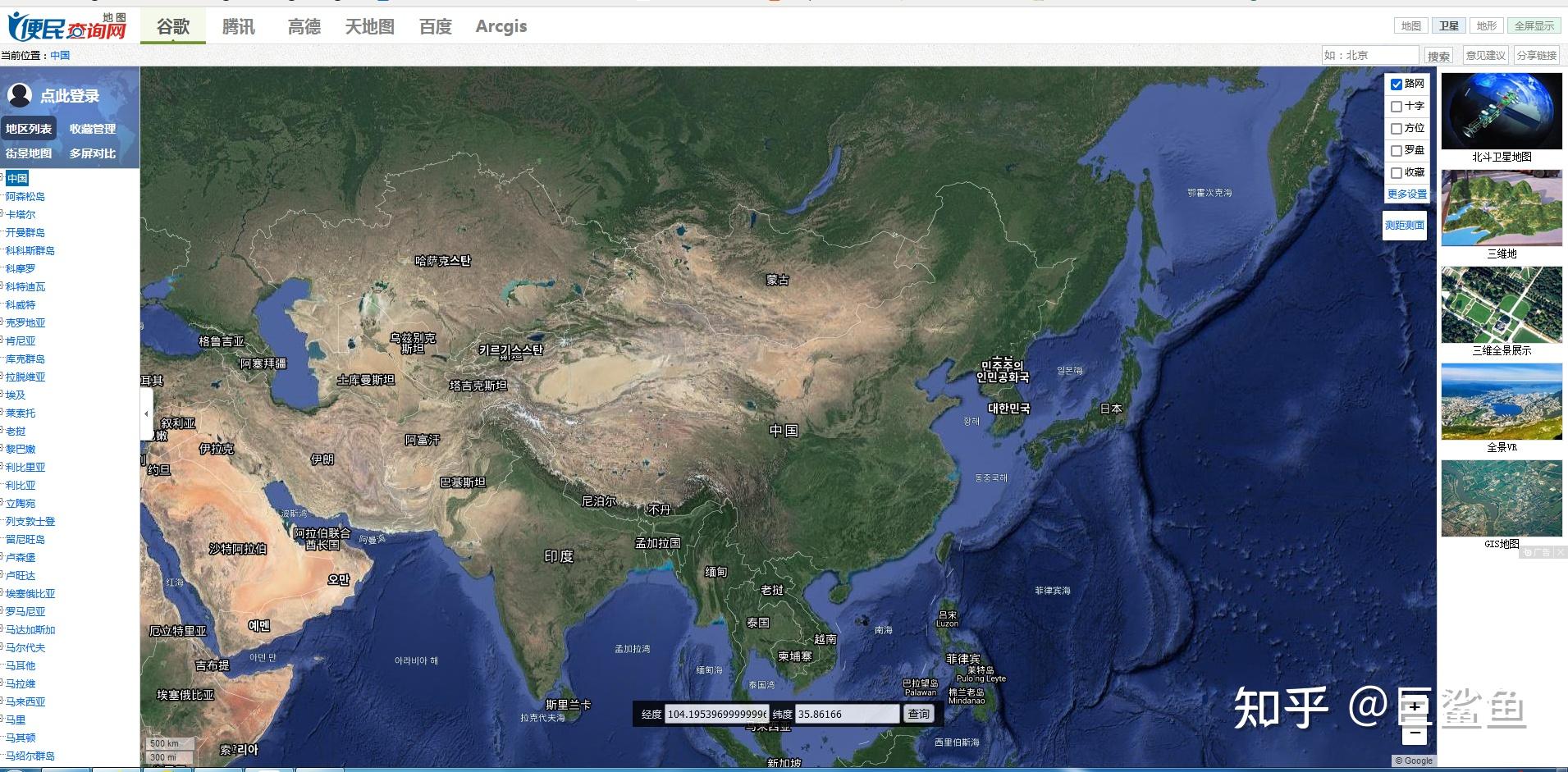Select 黎巴嫩 in the region list
The height and width of the screenshot is (772, 1568).
tap(21, 449)
